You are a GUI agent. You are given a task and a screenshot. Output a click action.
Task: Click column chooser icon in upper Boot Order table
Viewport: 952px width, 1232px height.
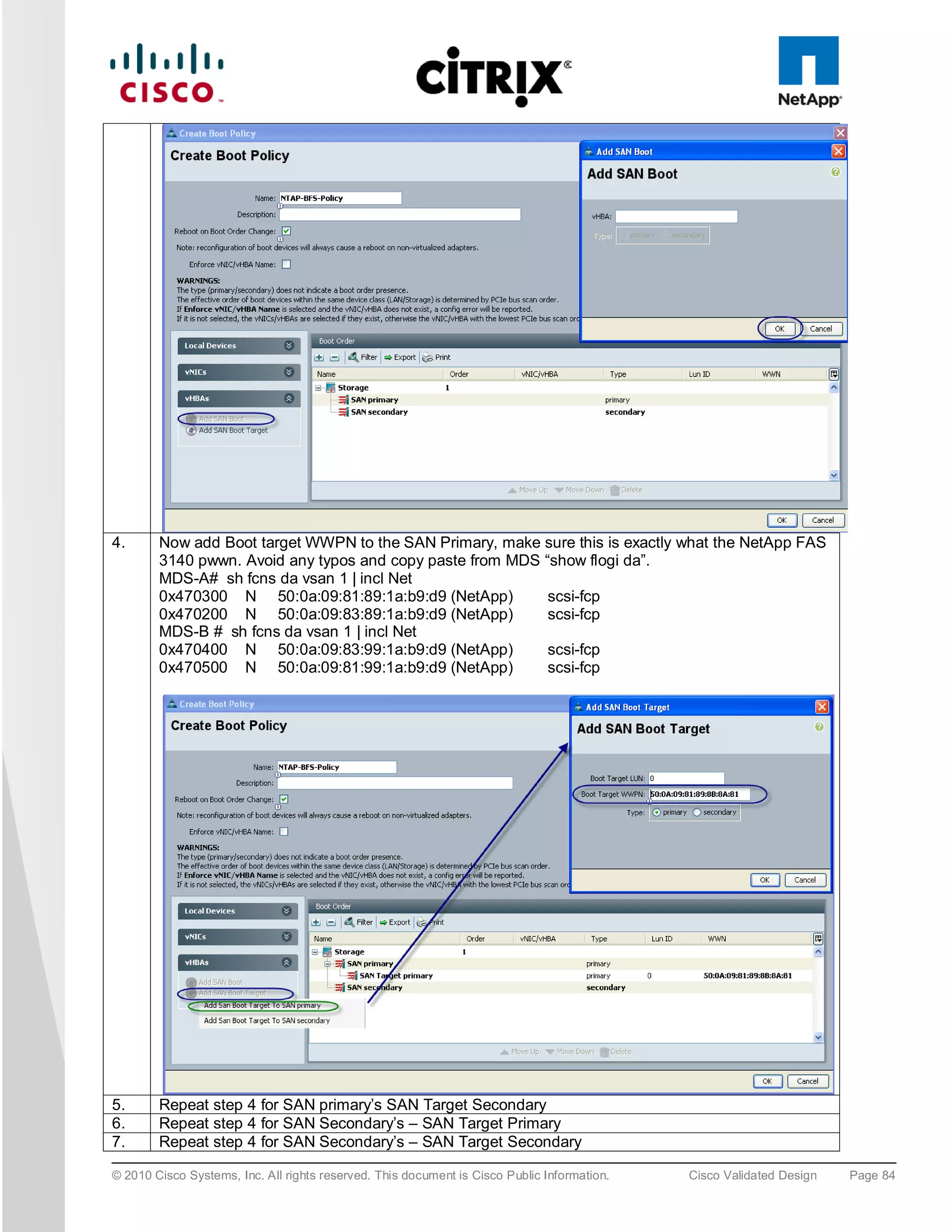[x=833, y=374]
